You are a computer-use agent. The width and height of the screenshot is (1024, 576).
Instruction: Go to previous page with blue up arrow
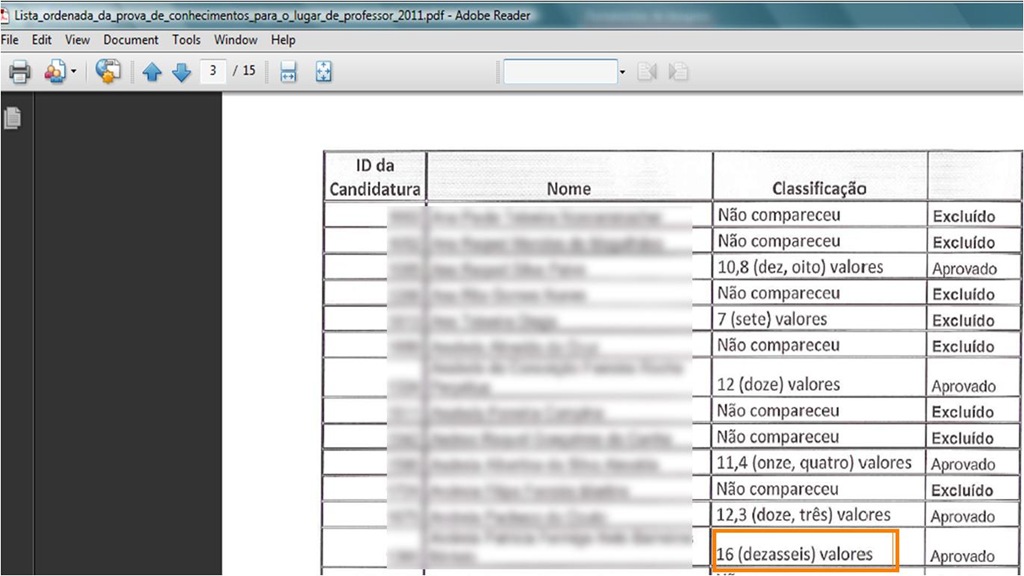[x=152, y=72]
